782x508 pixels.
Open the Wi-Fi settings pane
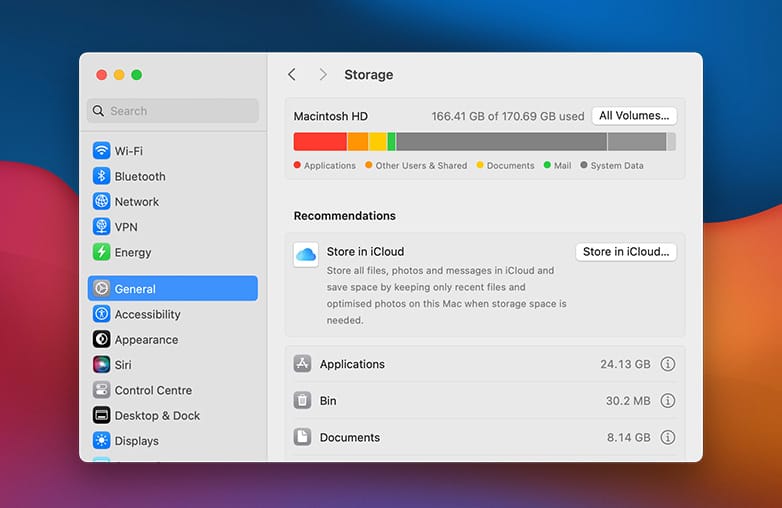(173, 151)
